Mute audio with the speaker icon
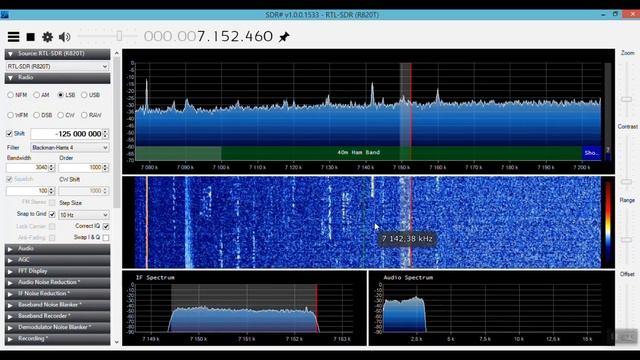This screenshot has height=360, width=640. tap(64, 37)
